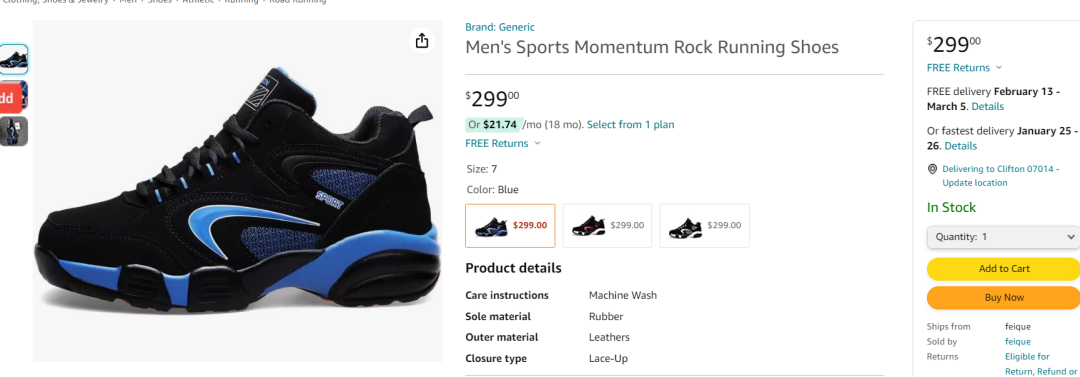Screen dimensions: 1080x377
Task: Choose the Blue color swatch at $299.00
Action: (510, 225)
